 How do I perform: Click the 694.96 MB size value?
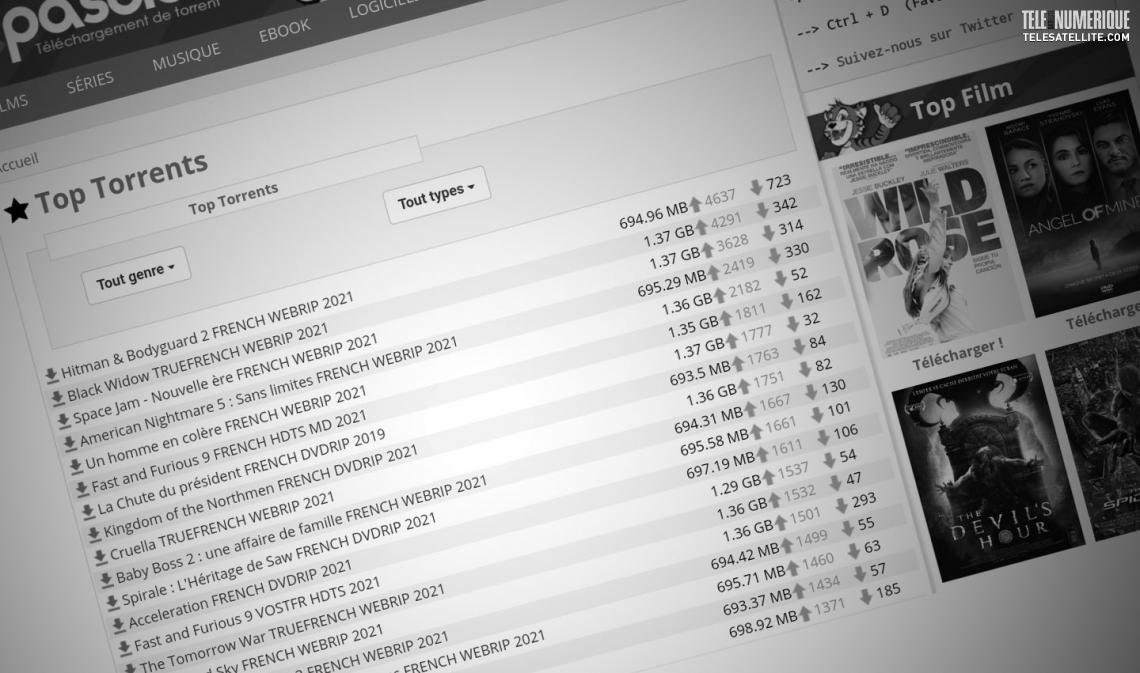653,216
